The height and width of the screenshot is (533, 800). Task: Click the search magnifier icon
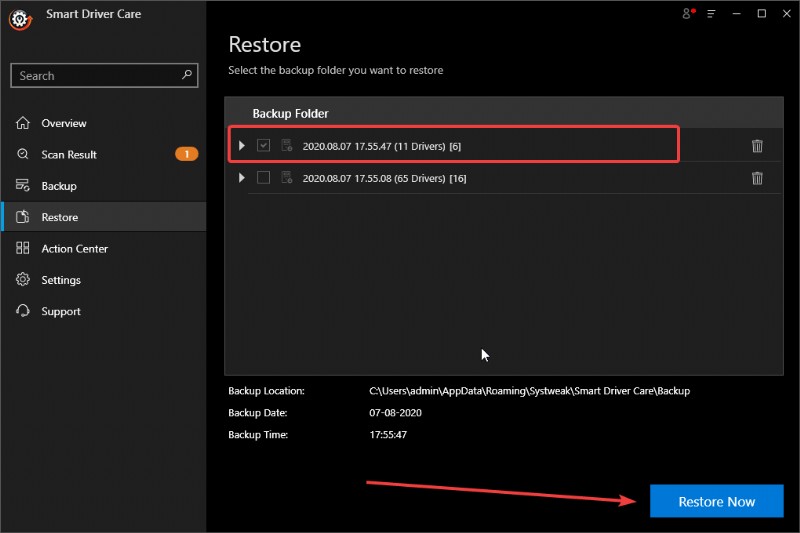187,75
